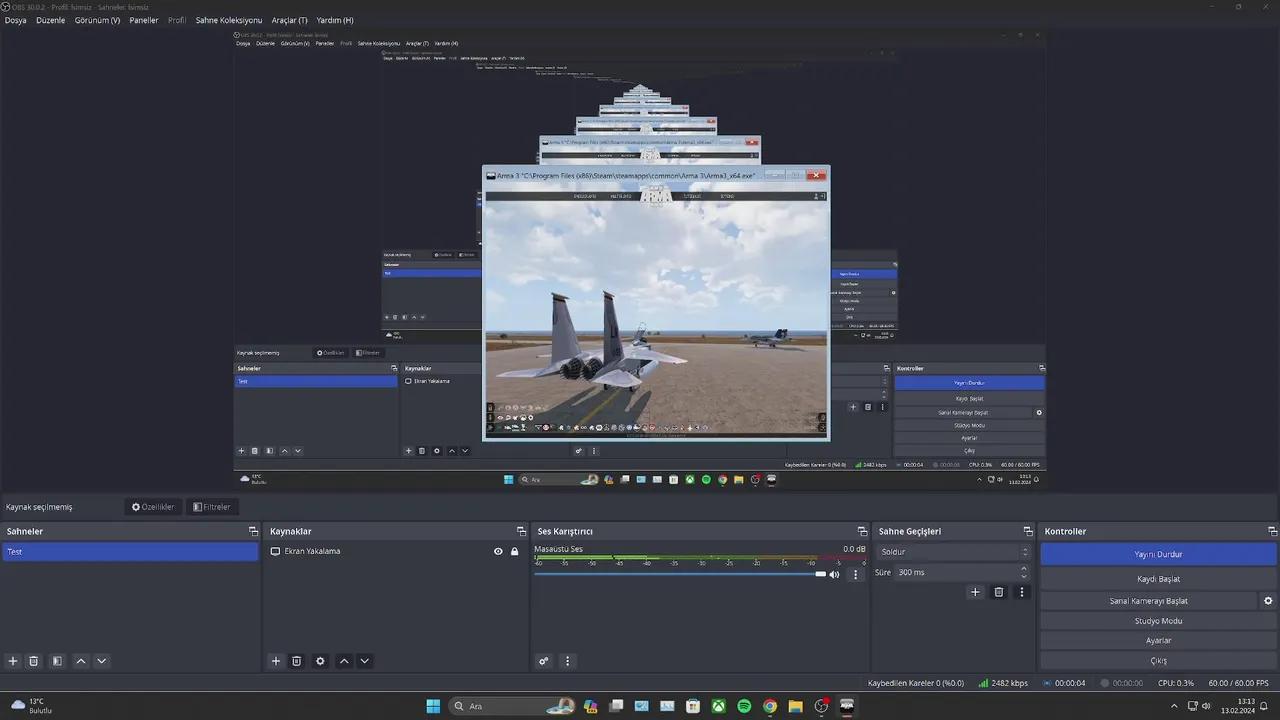Open the Araçlar menu
1280x720 pixels.
coord(290,20)
